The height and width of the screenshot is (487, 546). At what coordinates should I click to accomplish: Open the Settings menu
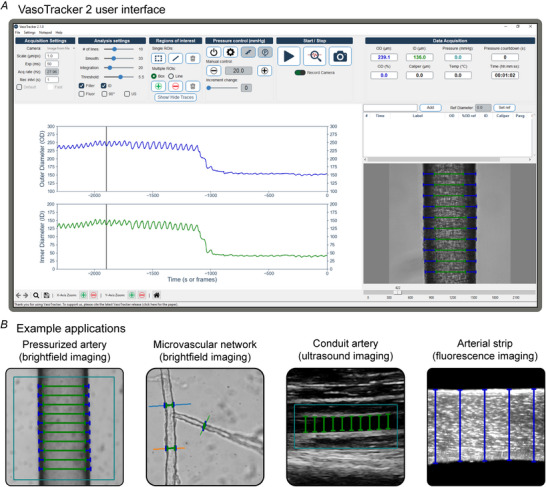[30, 32]
